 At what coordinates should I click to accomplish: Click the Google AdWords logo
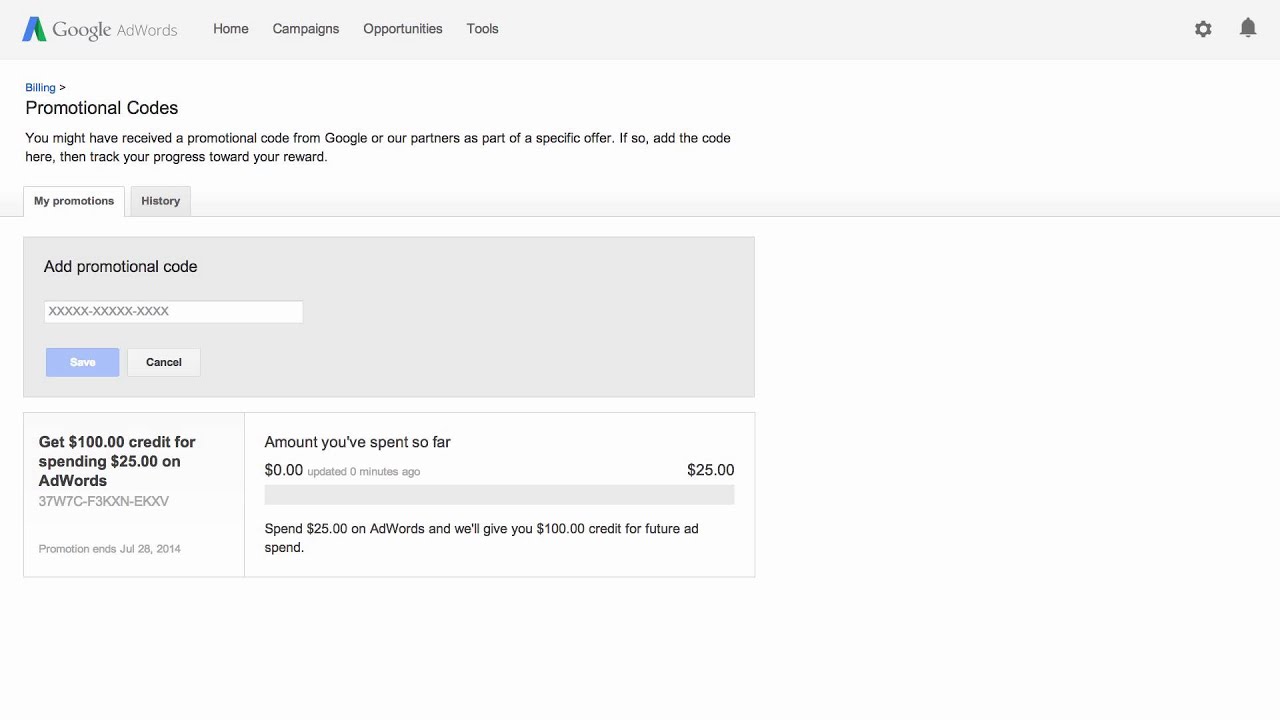(x=99, y=29)
